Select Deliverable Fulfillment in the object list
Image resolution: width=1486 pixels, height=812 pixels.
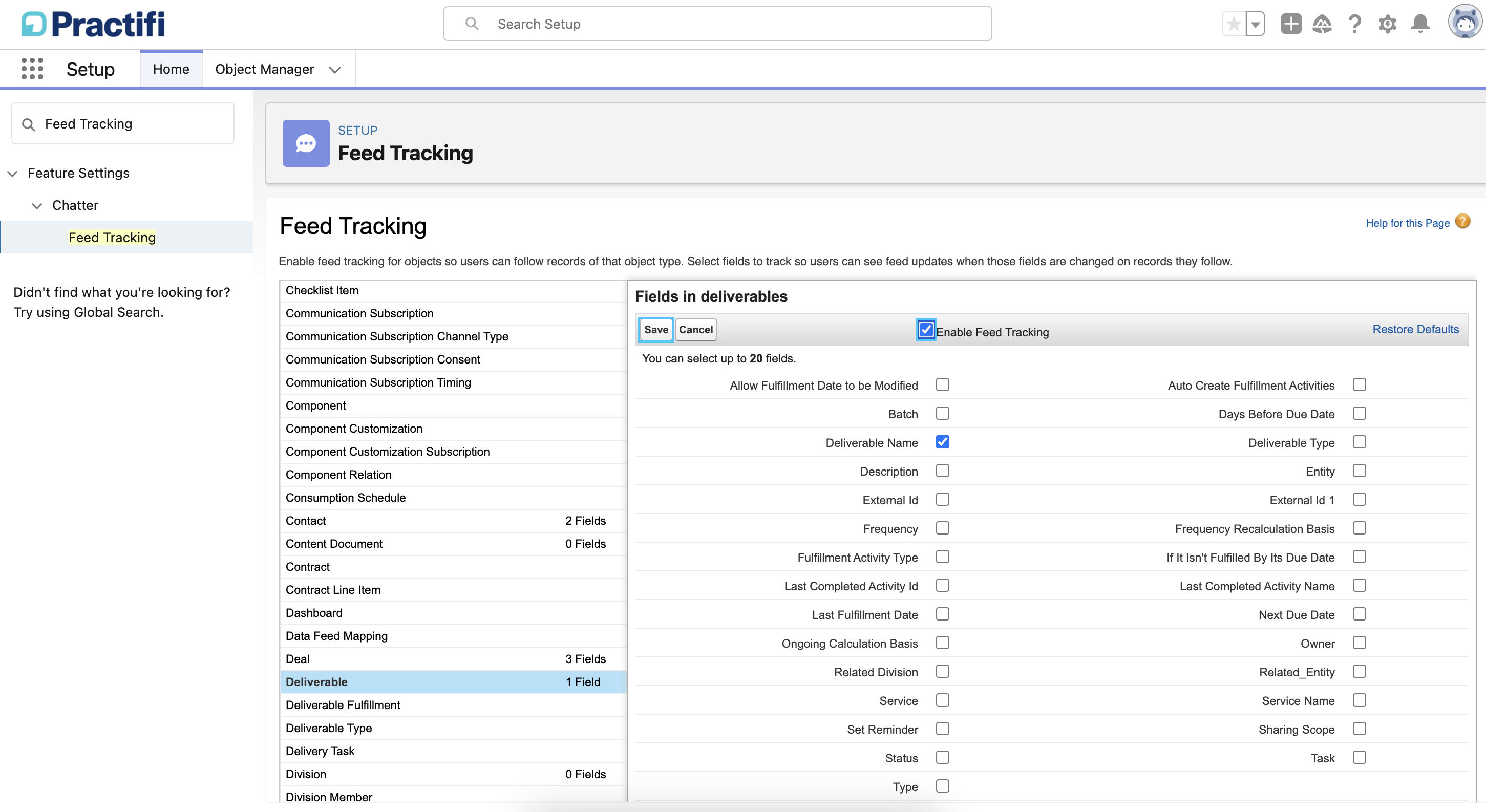pyautogui.click(x=343, y=704)
